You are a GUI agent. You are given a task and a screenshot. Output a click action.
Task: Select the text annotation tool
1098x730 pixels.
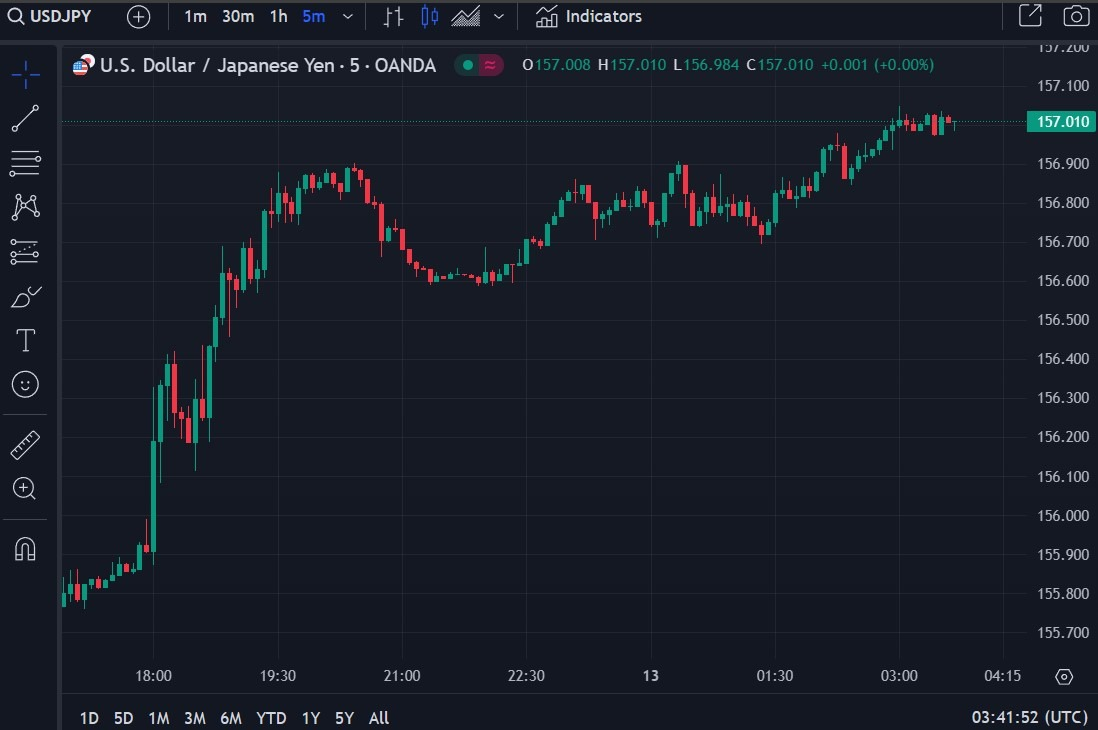[25, 340]
